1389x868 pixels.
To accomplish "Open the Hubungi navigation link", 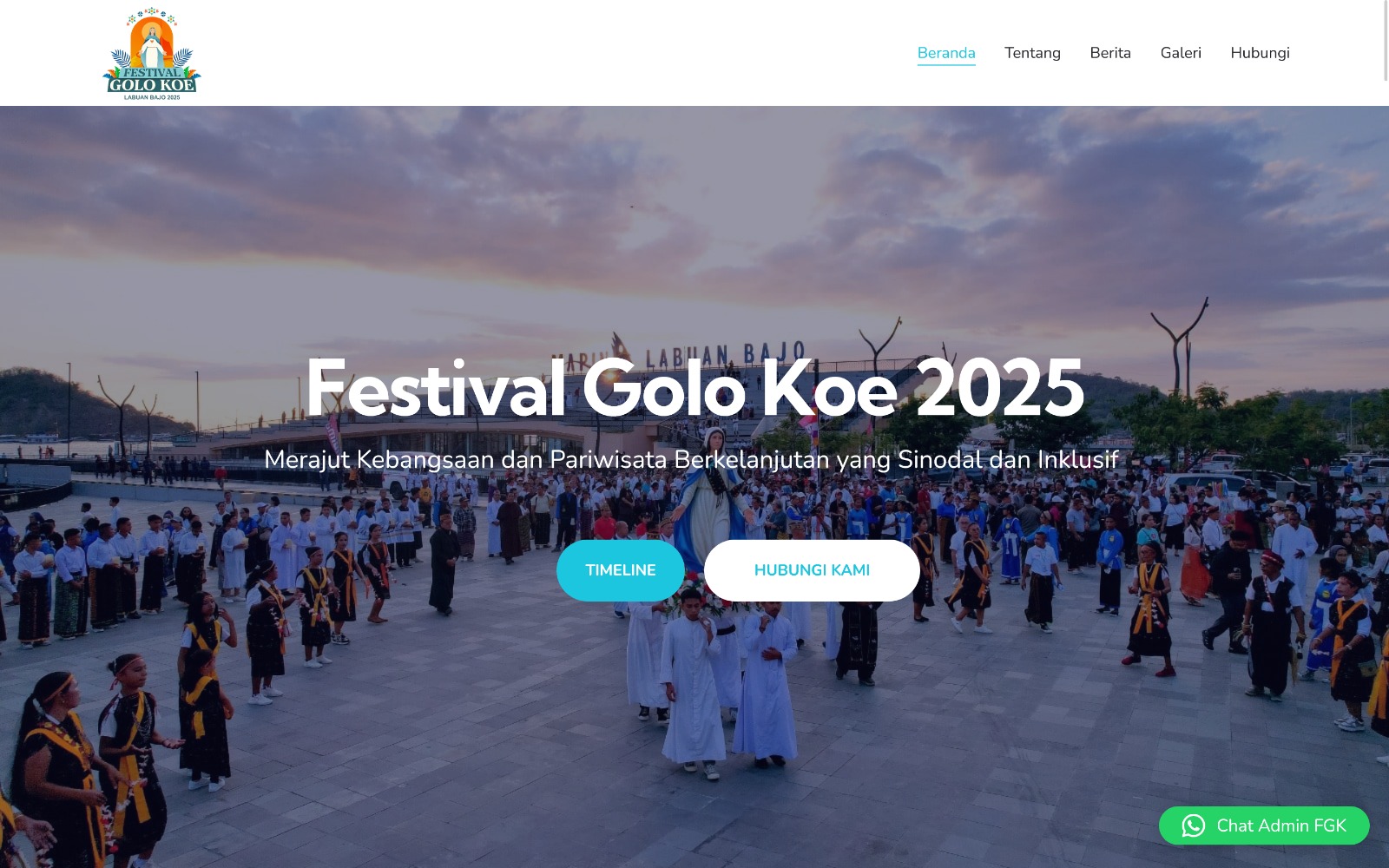I will (x=1260, y=53).
